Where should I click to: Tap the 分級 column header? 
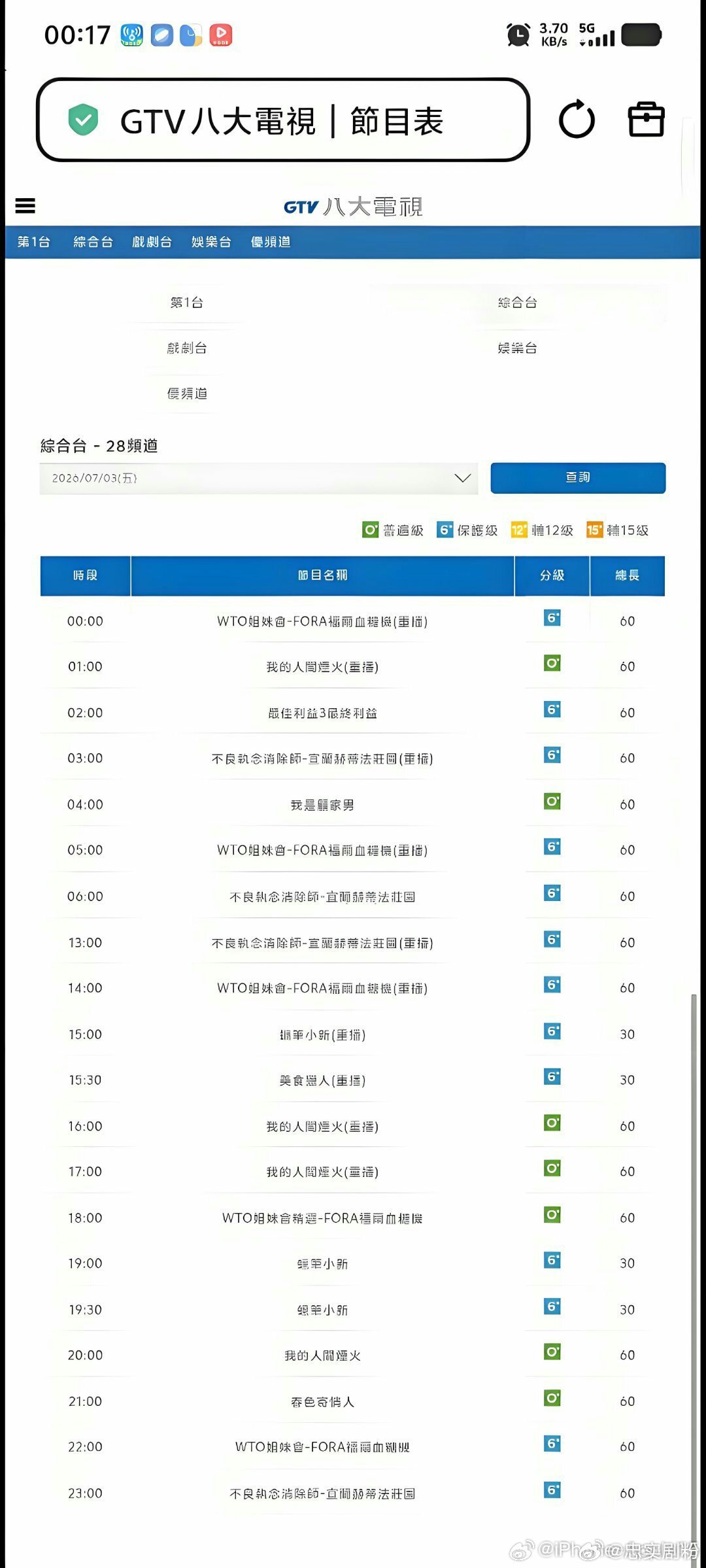(552, 575)
